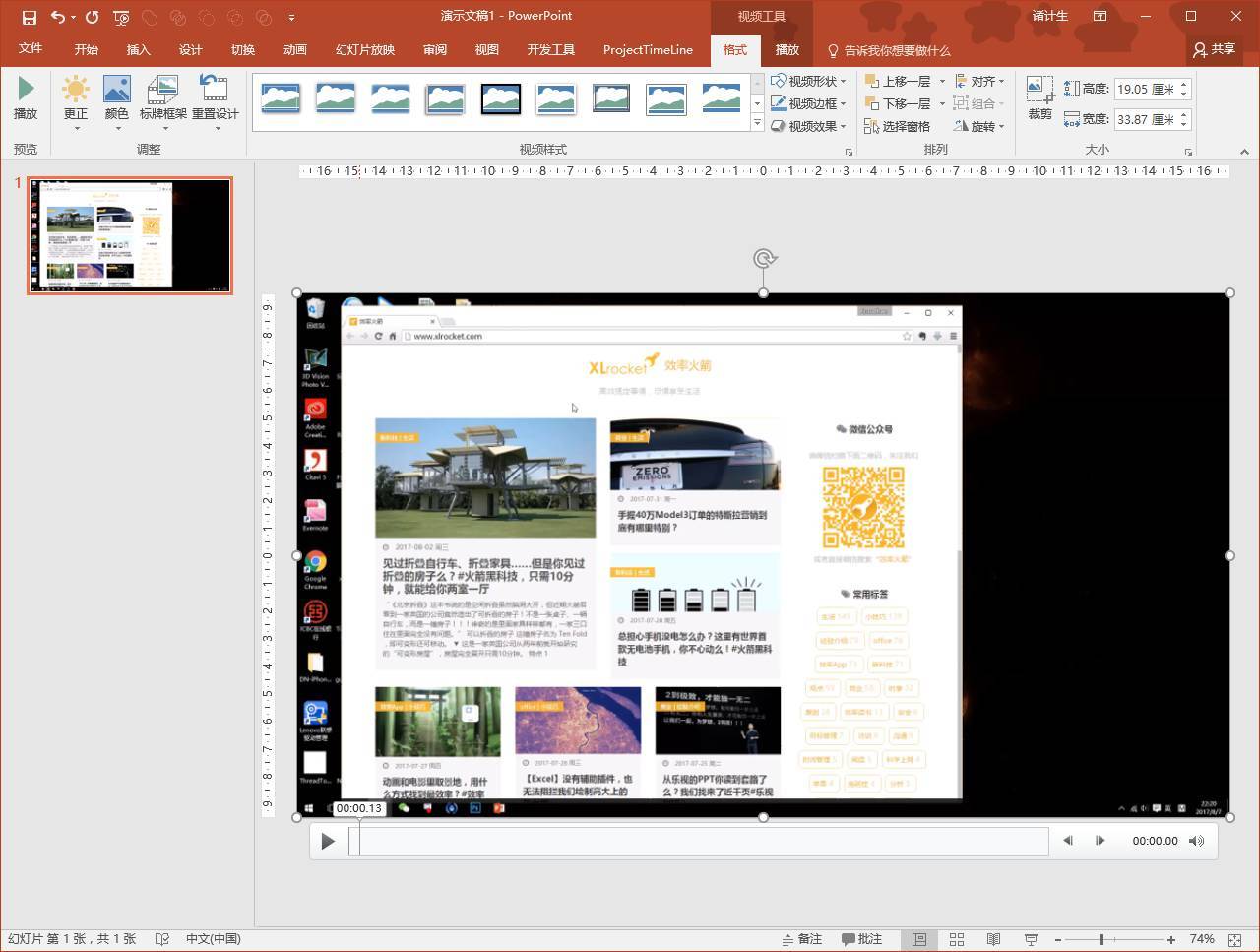The image size is (1260, 952).
Task: Select the slide 1 thumbnail
Action: [129, 234]
